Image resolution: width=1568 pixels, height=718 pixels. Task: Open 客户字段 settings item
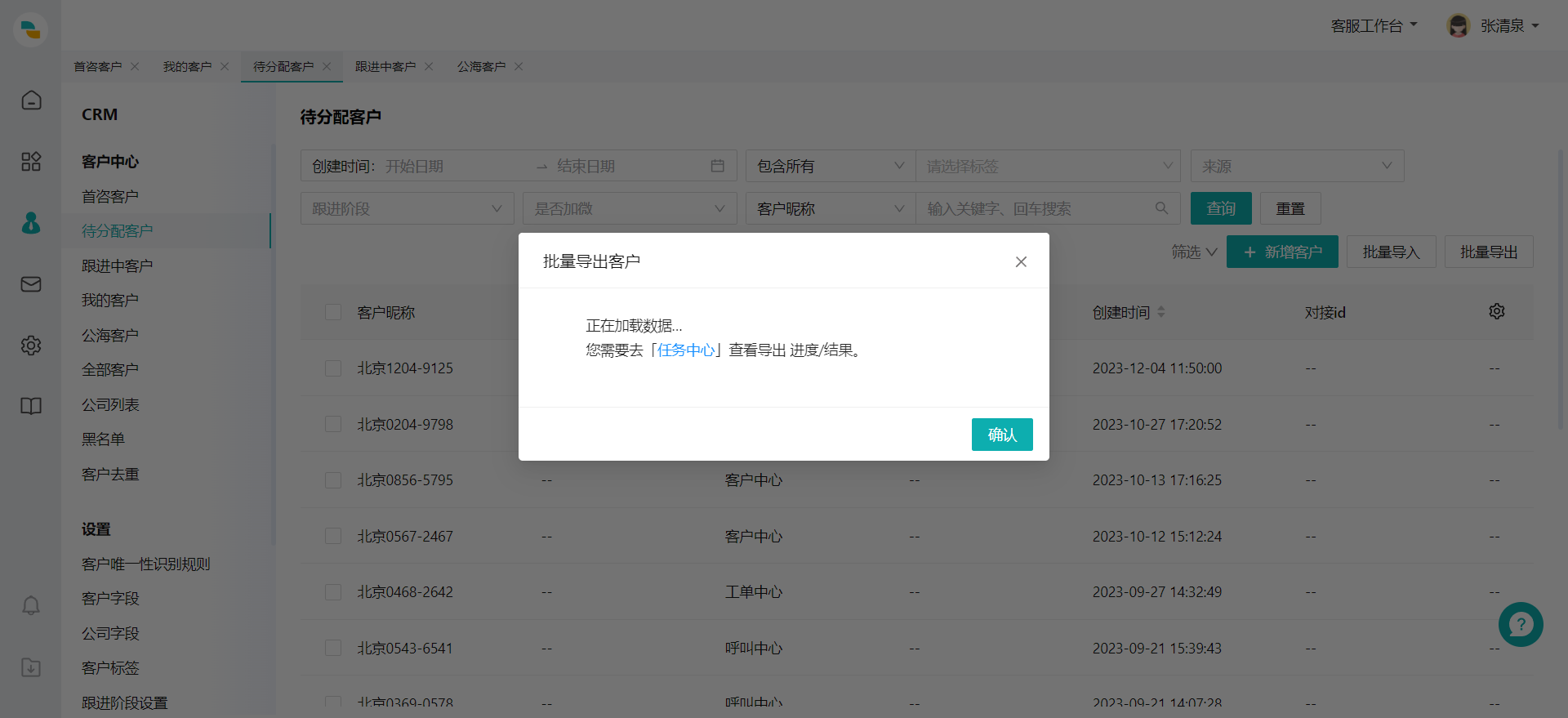pos(110,598)
